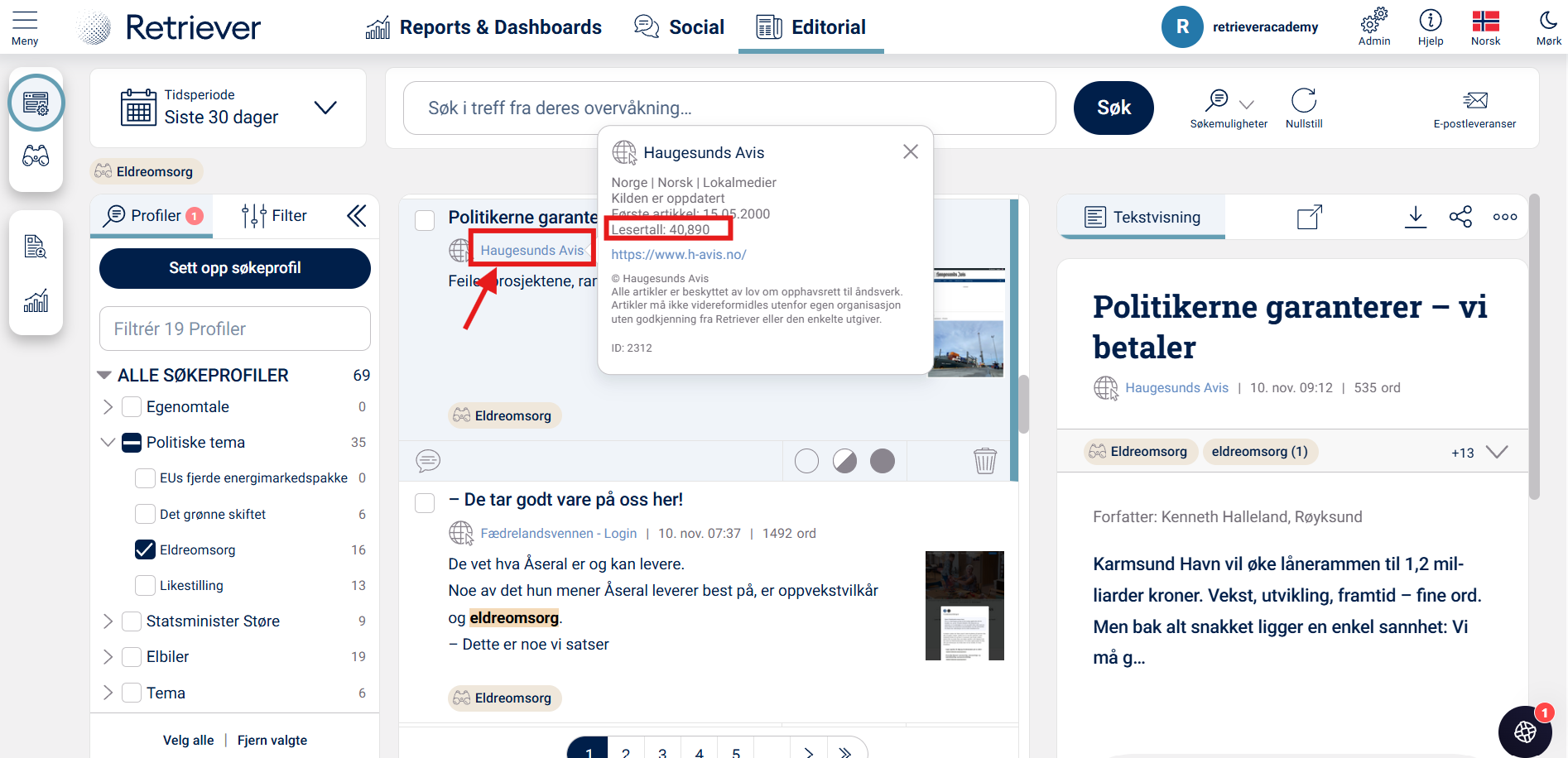Open the bar chart analysis sidebar icon
This screenshot has height=758, width=1568.
point(36,300)
